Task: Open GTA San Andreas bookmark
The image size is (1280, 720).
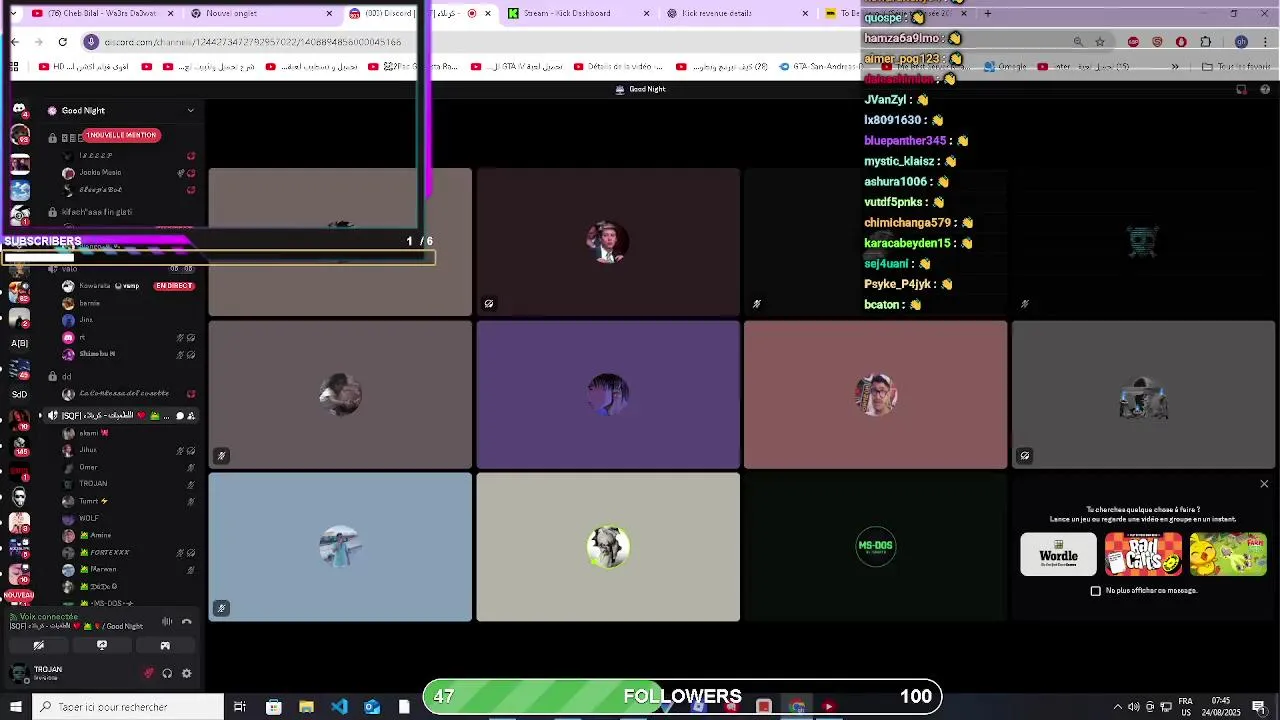Action: pyautogui.click(x=820, y=66)
